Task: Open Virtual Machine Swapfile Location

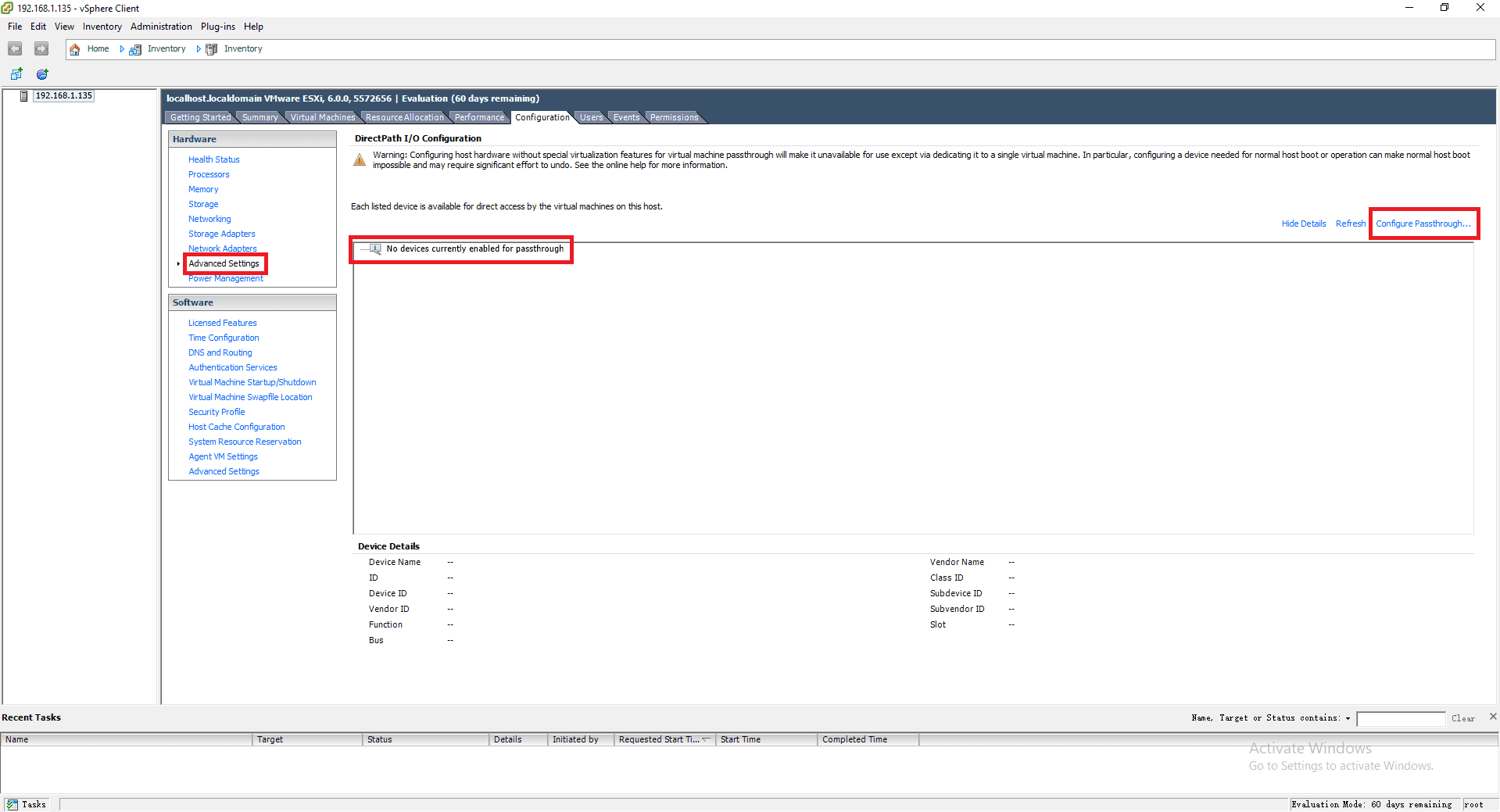Action: click(250, 397)
